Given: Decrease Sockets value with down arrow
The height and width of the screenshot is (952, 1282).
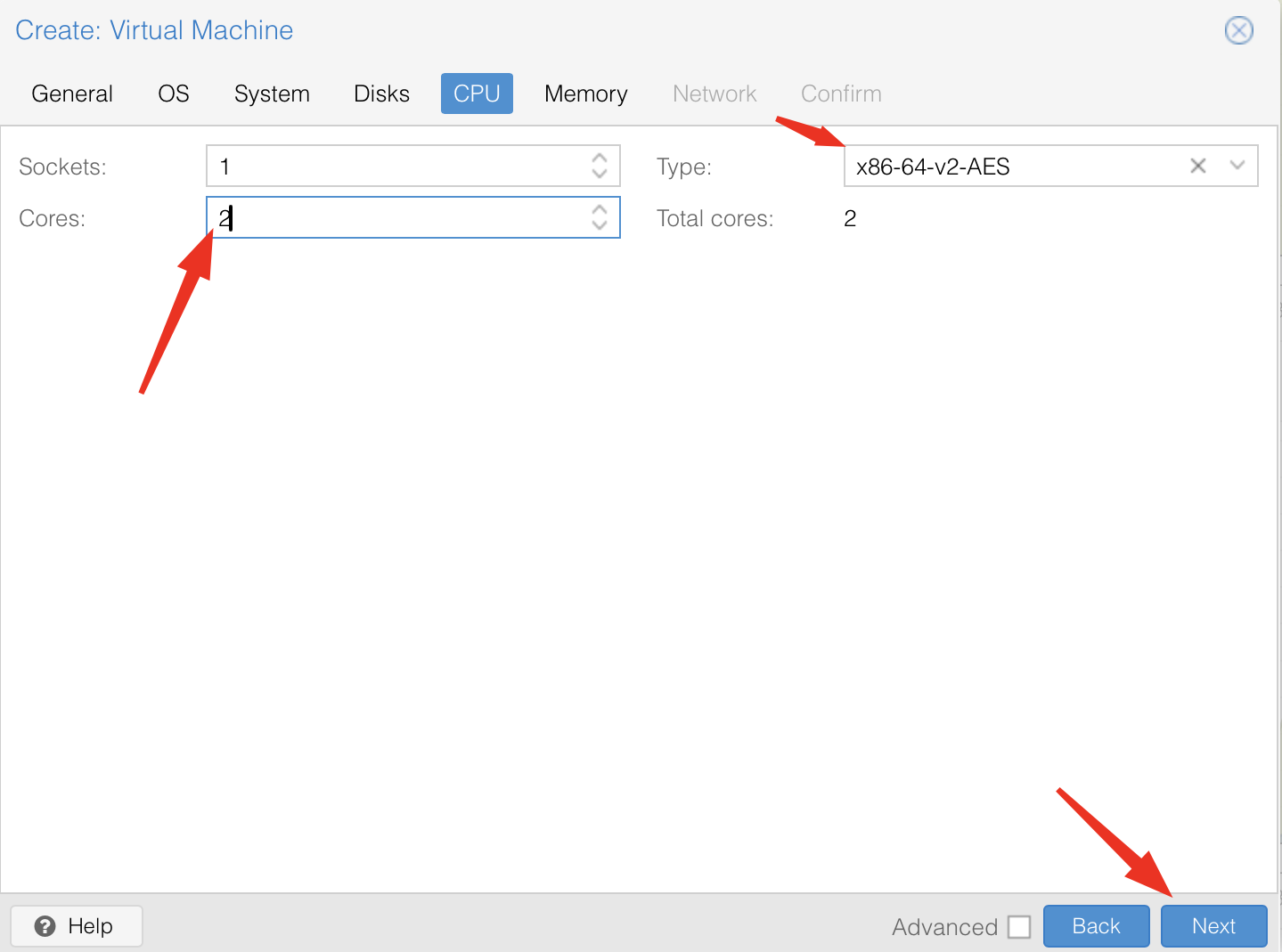Looking at the screenshot, I should 600,174.
